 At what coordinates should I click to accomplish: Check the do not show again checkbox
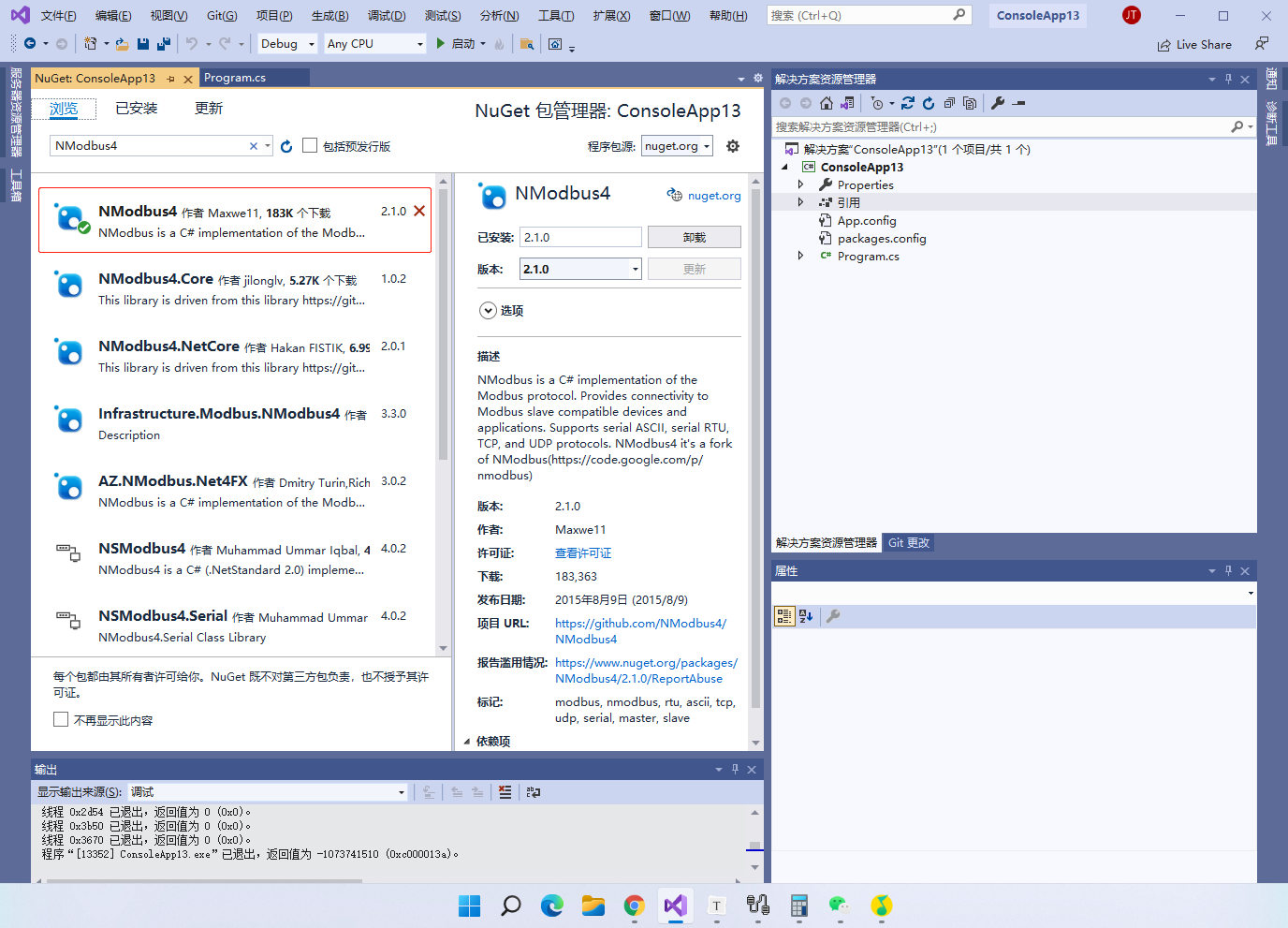[61, 719]
